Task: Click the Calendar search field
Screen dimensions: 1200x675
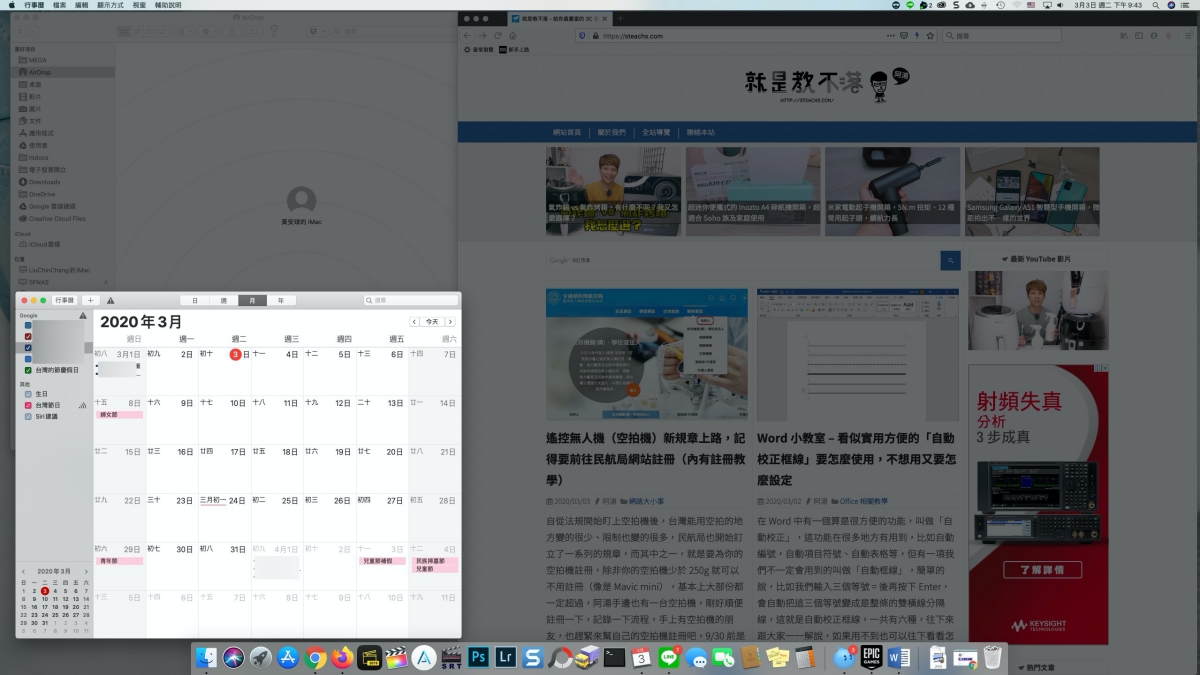Action: (410, 300)
